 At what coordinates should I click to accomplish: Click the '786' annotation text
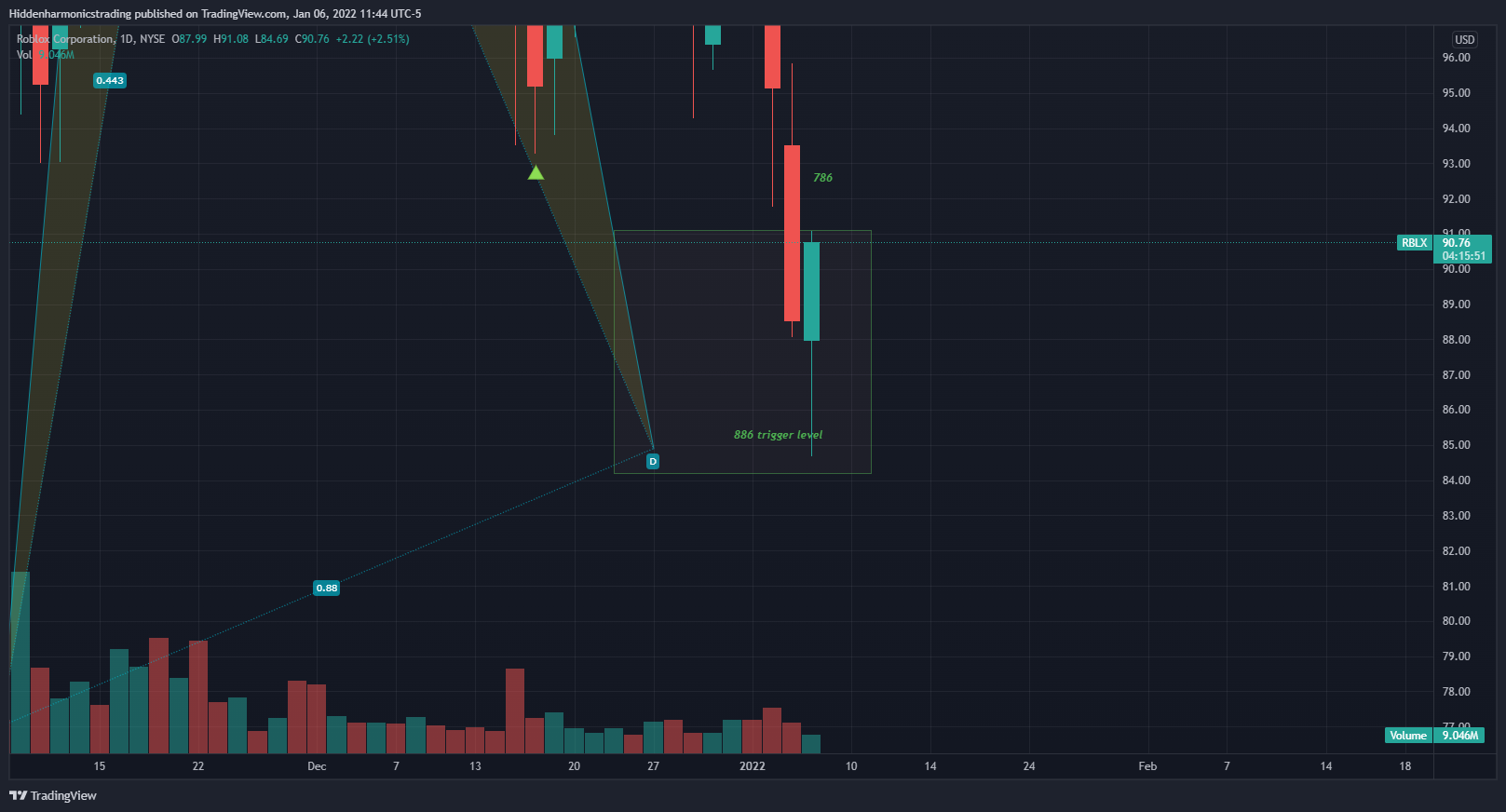(822, 178)
